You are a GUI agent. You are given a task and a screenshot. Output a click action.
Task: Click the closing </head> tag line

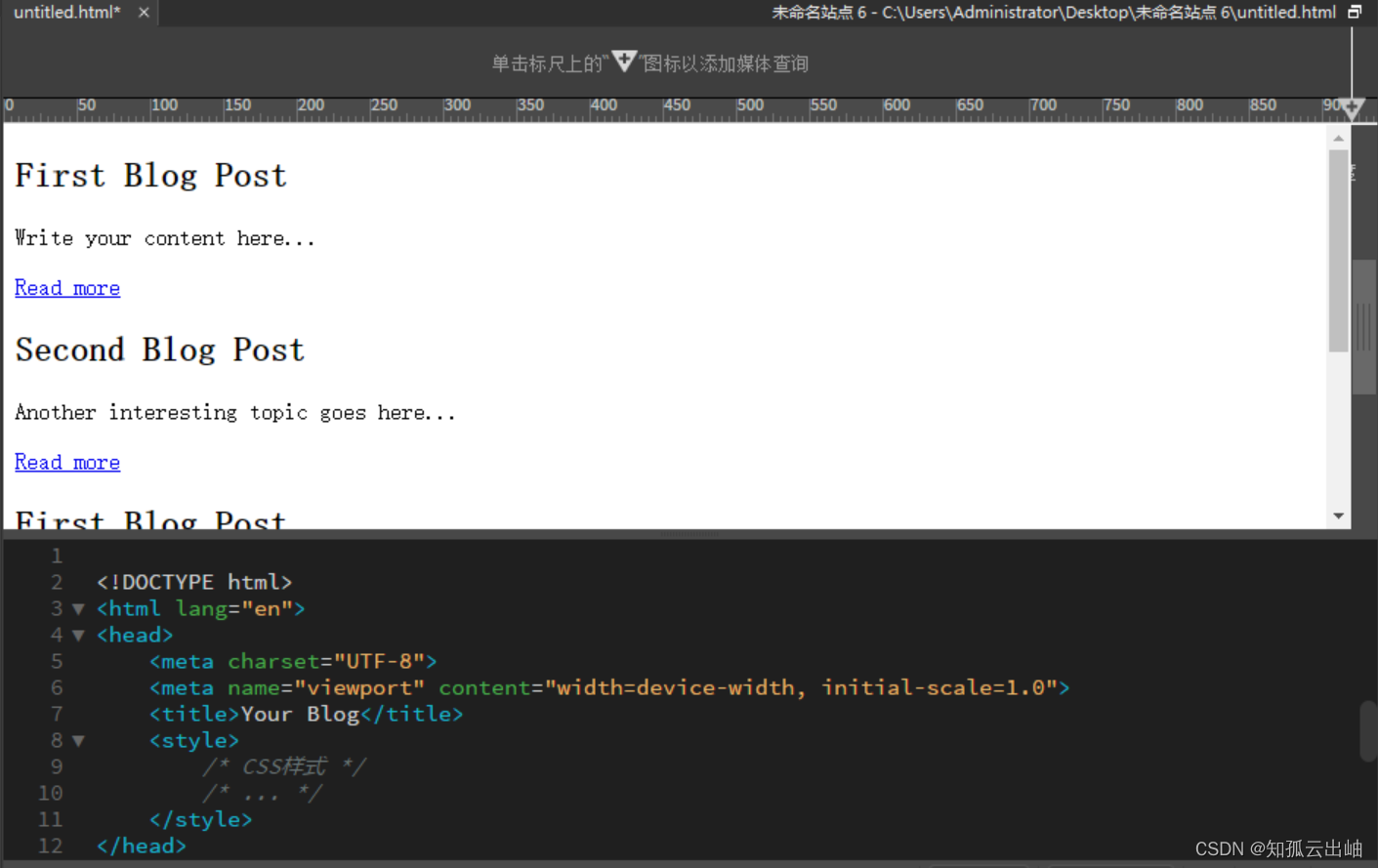click(x=141, y=846)
